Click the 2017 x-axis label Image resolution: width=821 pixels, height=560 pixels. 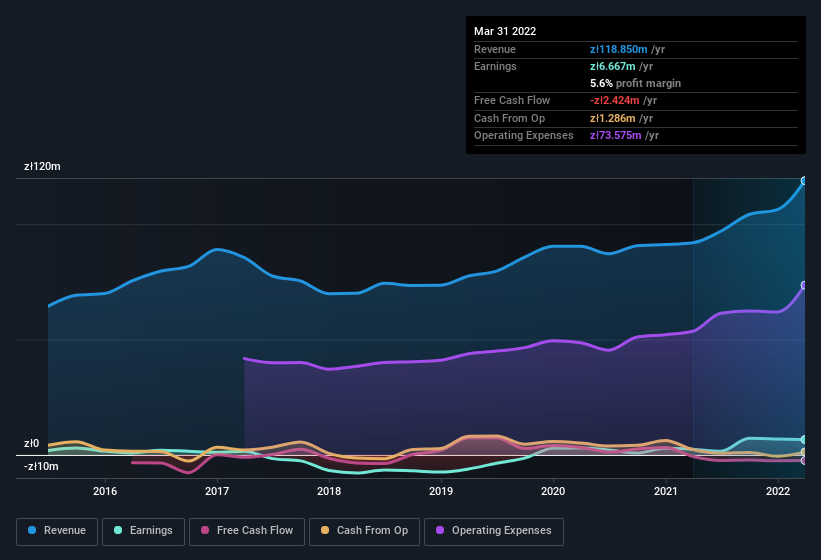point(217,491)
